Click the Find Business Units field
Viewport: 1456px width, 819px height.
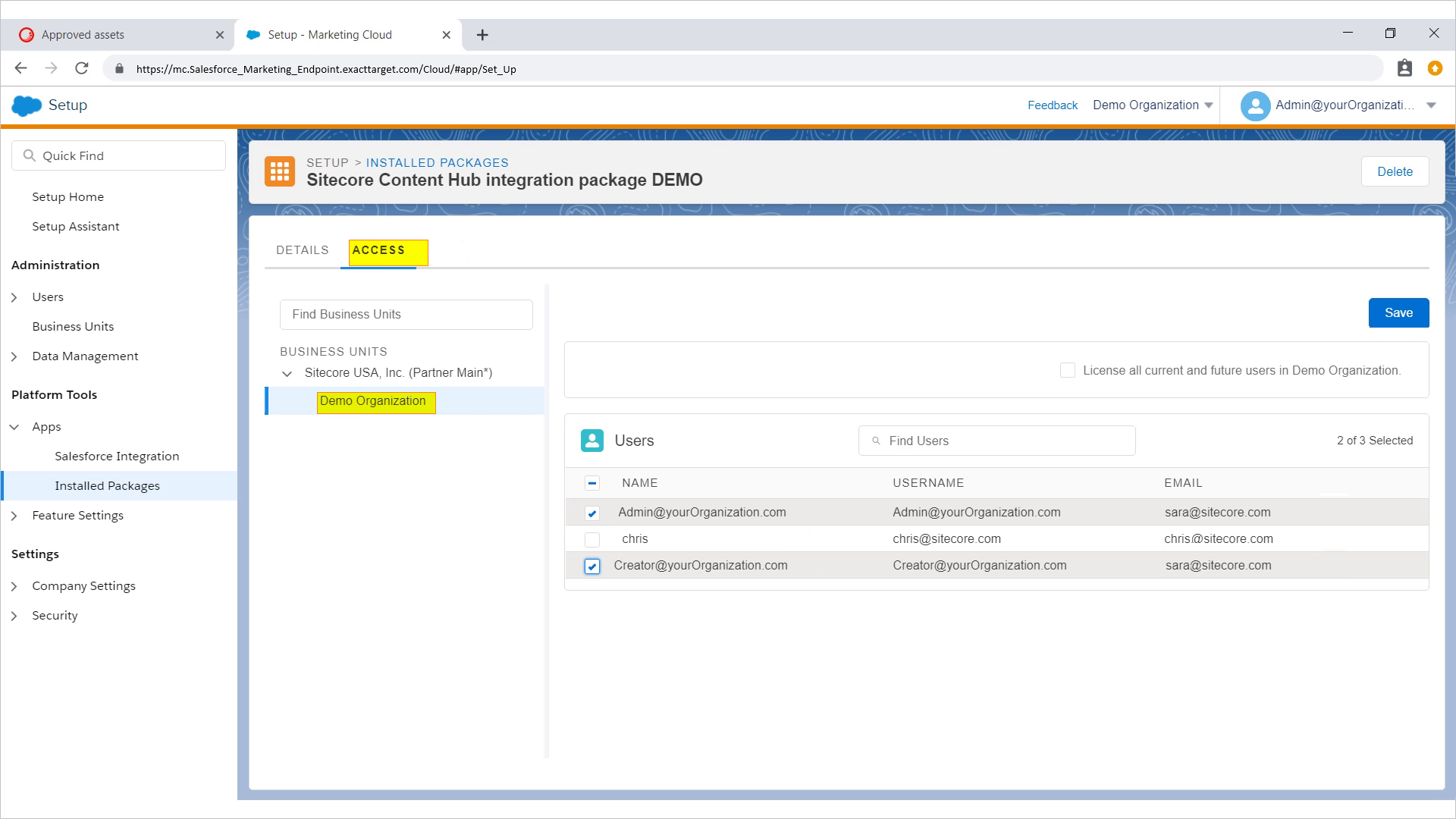(x=406, y=315)
